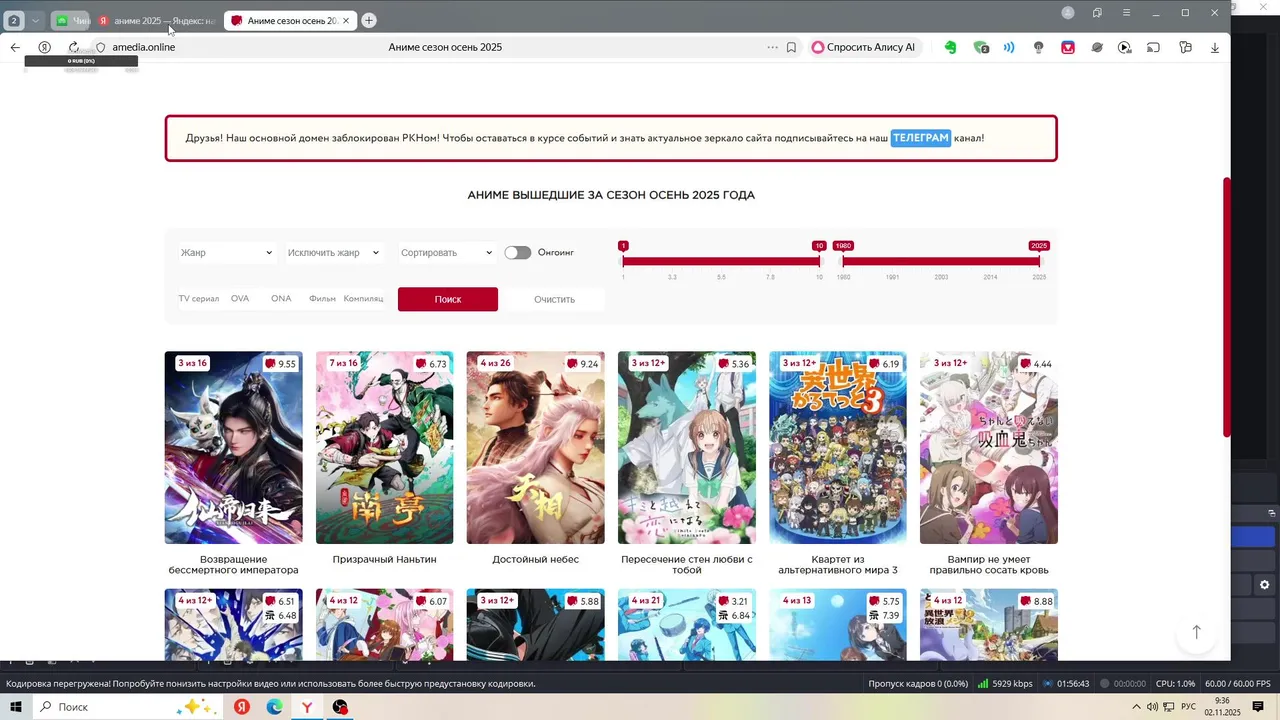Open Yandex home via the Я icon
Image resolution: width=1280 pixels, height=720 pixels.
click(44, 47)
